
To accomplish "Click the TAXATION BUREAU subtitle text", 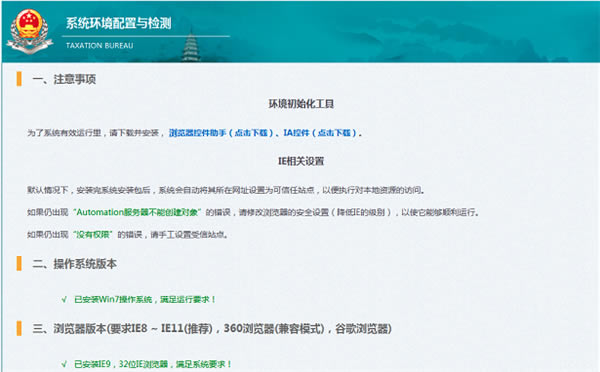I will pyautogui.click(x=99, y=46).
